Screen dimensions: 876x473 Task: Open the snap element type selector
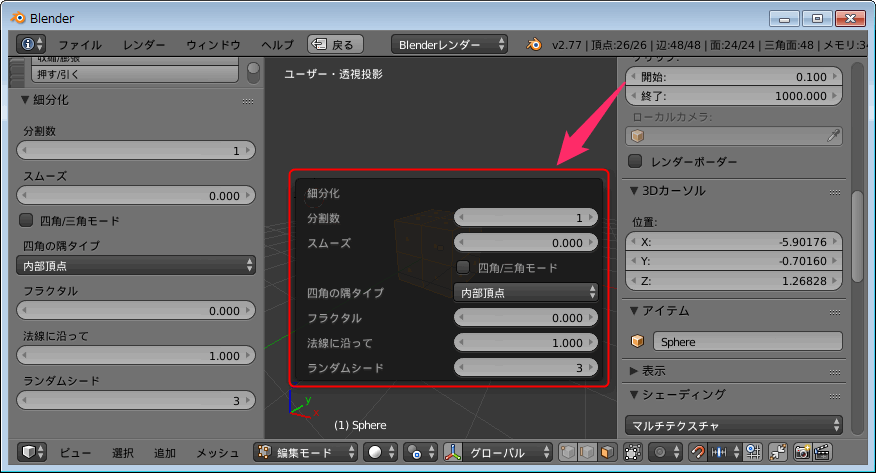(725, 452)
